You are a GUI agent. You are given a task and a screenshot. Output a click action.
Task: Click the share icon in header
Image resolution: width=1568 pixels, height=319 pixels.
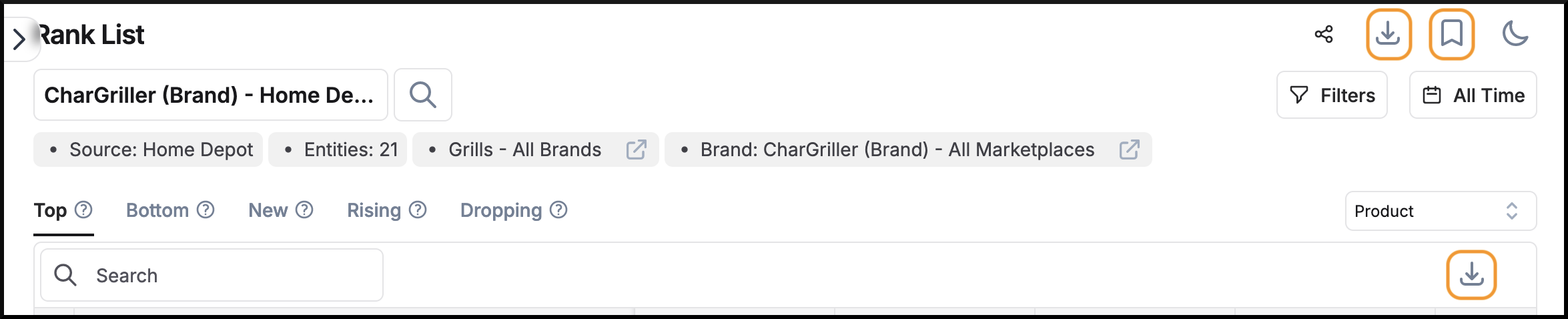(1324, 34)
